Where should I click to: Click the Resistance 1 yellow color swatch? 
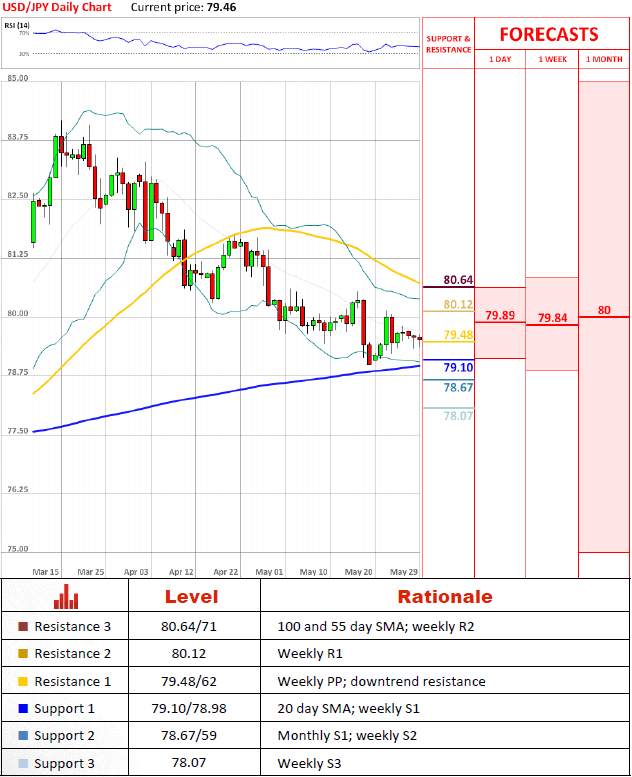[23, 681]
